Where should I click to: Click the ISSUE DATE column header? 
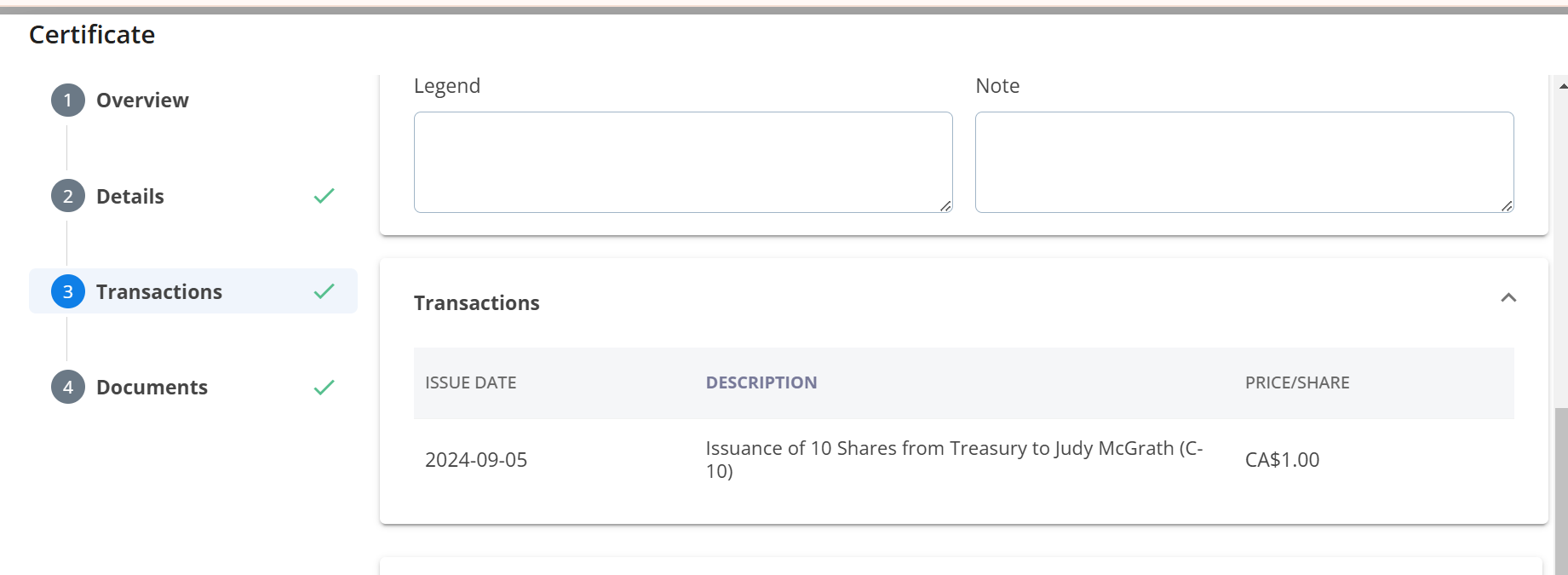pyautogui.click(x=471, y=382)
